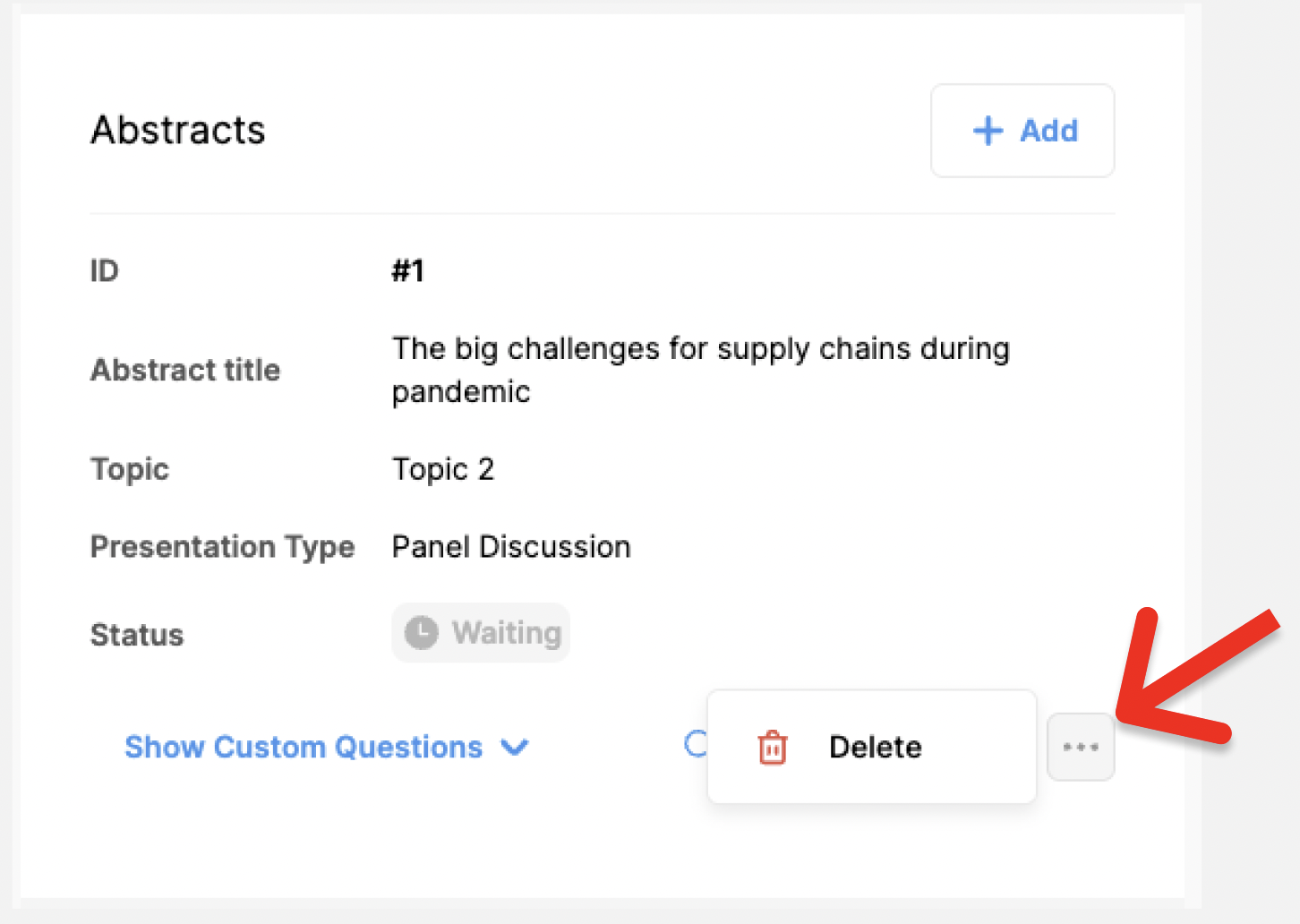Click the Panel Discussion value
1300x924 pixels.
[x=511, y=547]
